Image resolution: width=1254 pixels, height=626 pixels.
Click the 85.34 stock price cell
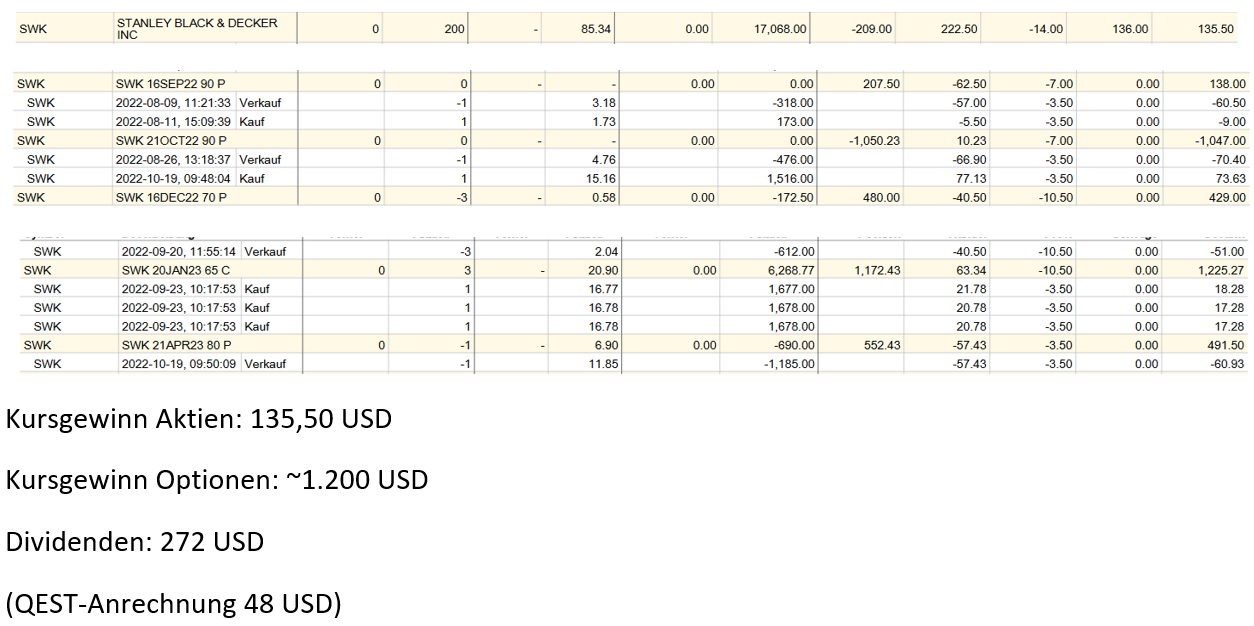click(x=595, y=30)
